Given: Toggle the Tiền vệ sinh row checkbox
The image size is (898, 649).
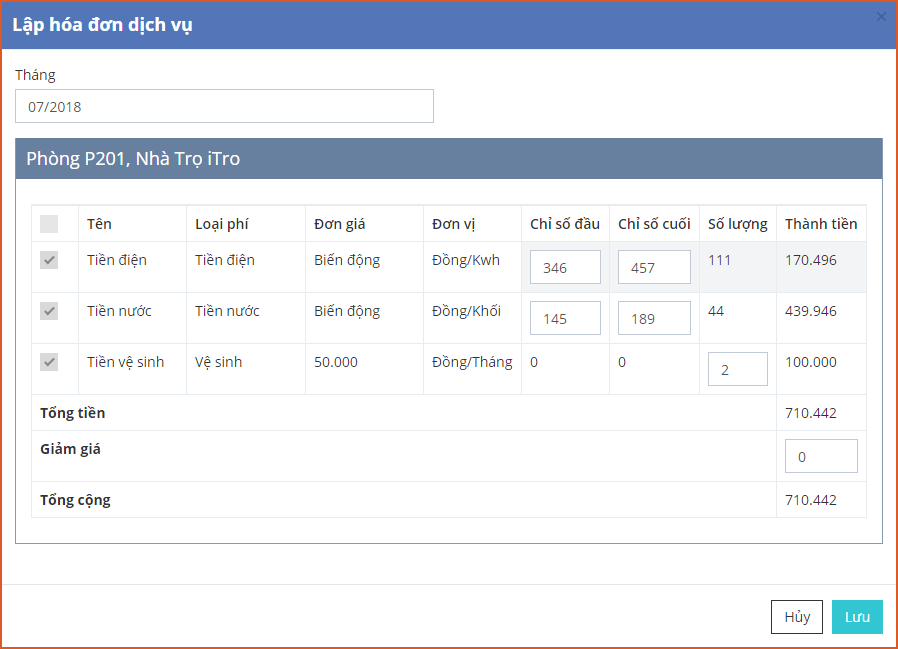Looking at the screenshot, I should 49,362.
